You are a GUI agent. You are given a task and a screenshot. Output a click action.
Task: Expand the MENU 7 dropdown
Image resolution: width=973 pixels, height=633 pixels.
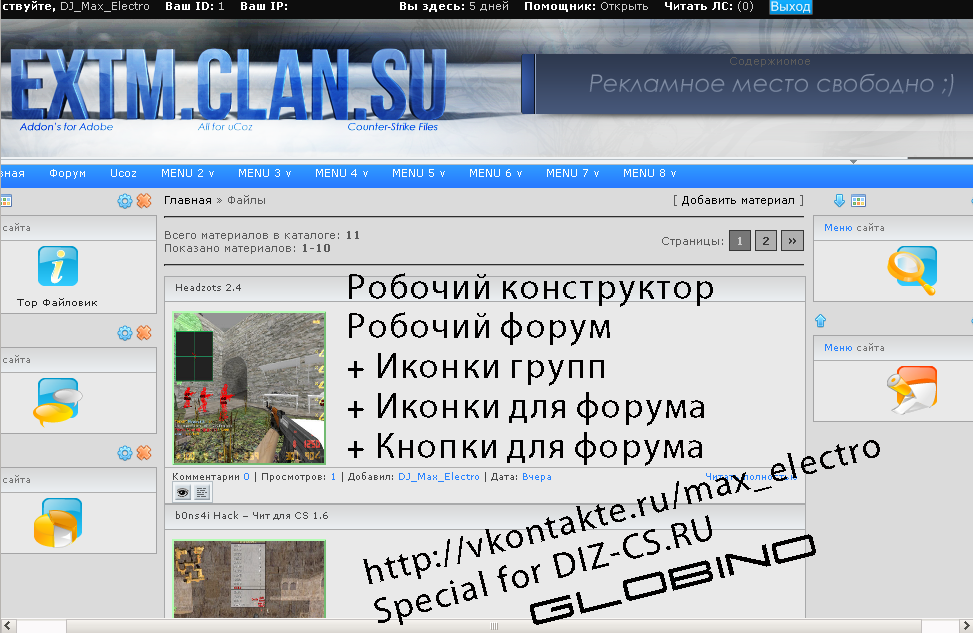click(572, 173)
